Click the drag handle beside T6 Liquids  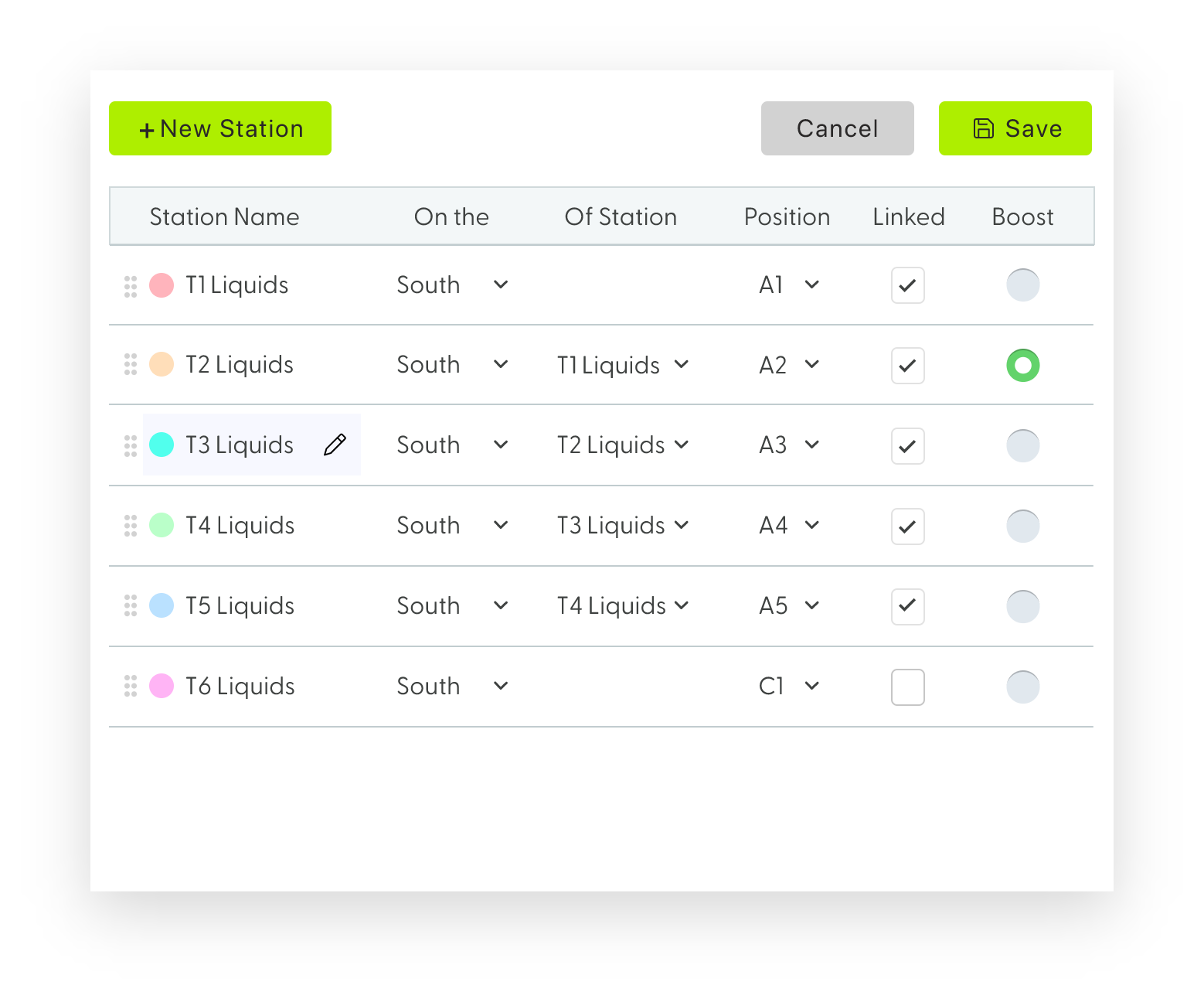click(x=131, y=686)
